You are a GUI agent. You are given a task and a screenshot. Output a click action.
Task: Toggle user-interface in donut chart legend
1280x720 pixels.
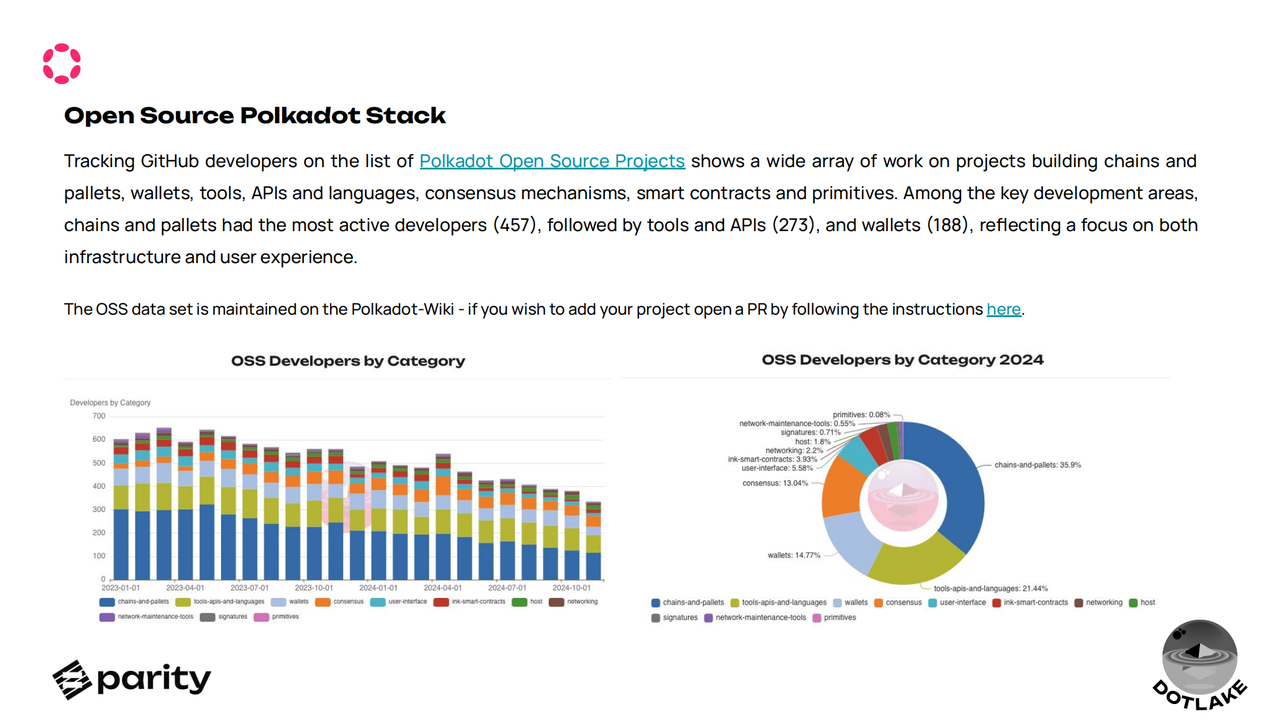click(x=956, y=603)
